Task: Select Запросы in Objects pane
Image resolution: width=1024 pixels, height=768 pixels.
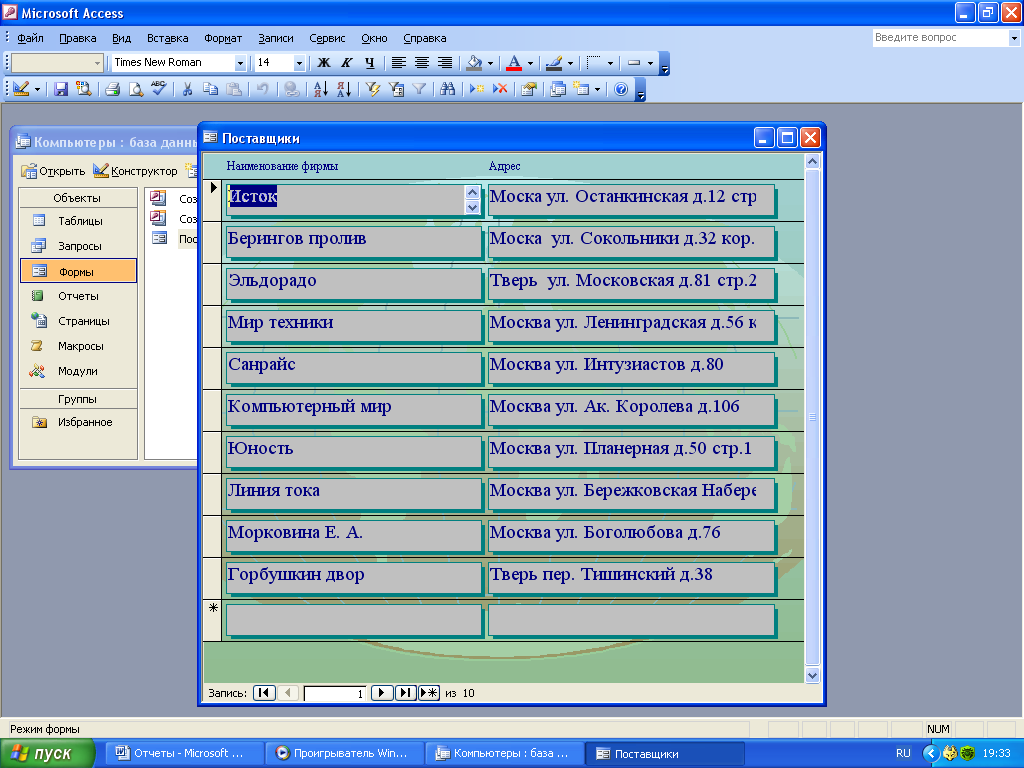Action: 78,246
